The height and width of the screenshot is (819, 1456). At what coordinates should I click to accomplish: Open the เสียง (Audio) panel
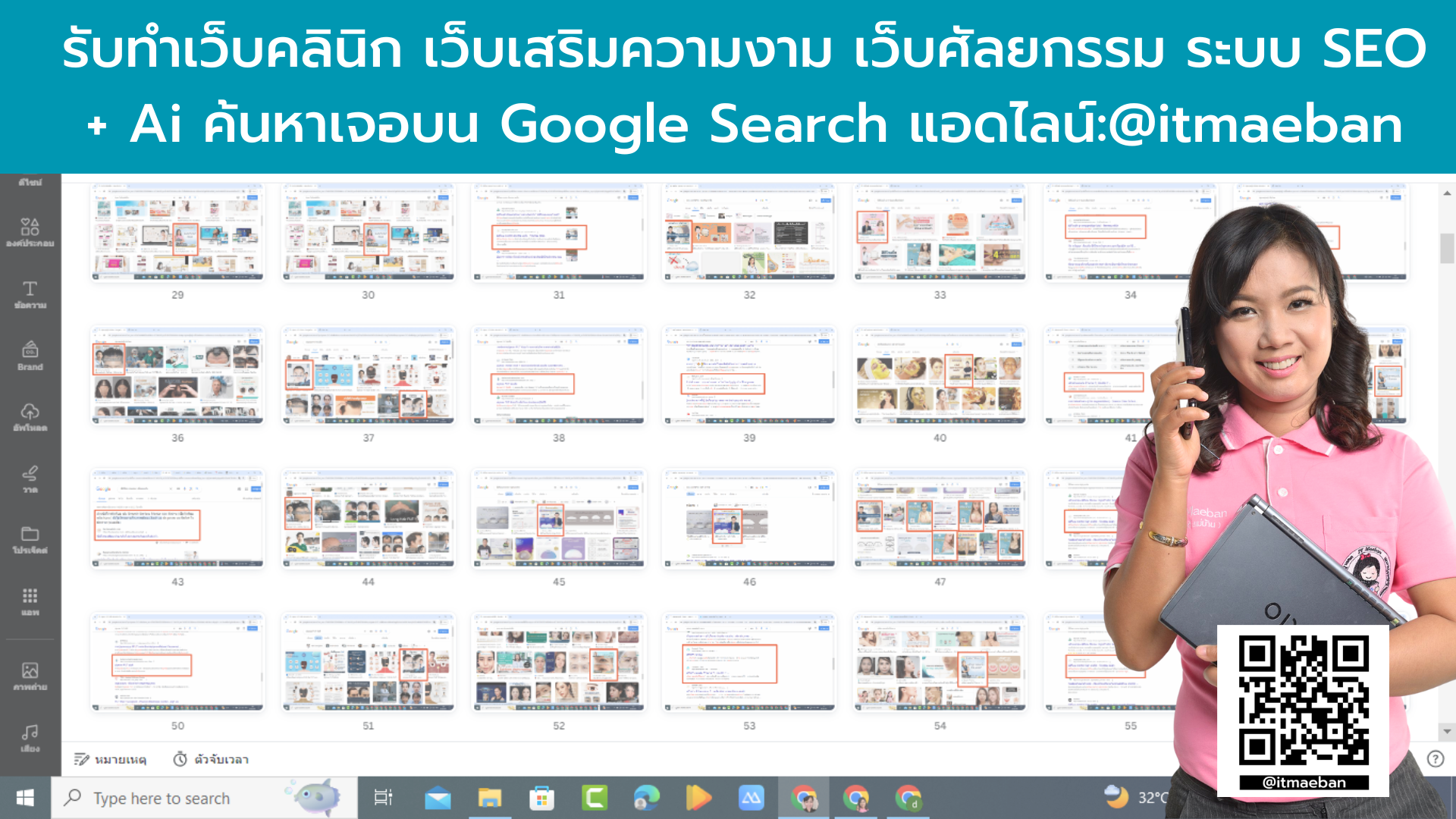click(x=30, y=733)
